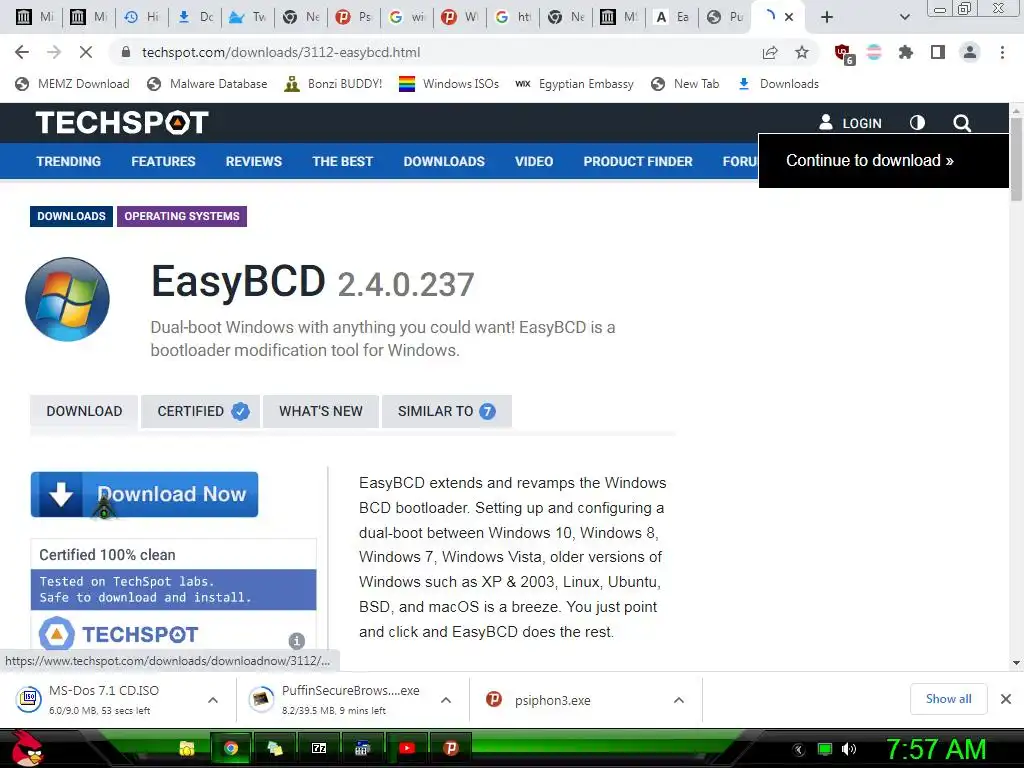
Task: Select the SIMILAR TO tab
Action: [x=447, y=411]
